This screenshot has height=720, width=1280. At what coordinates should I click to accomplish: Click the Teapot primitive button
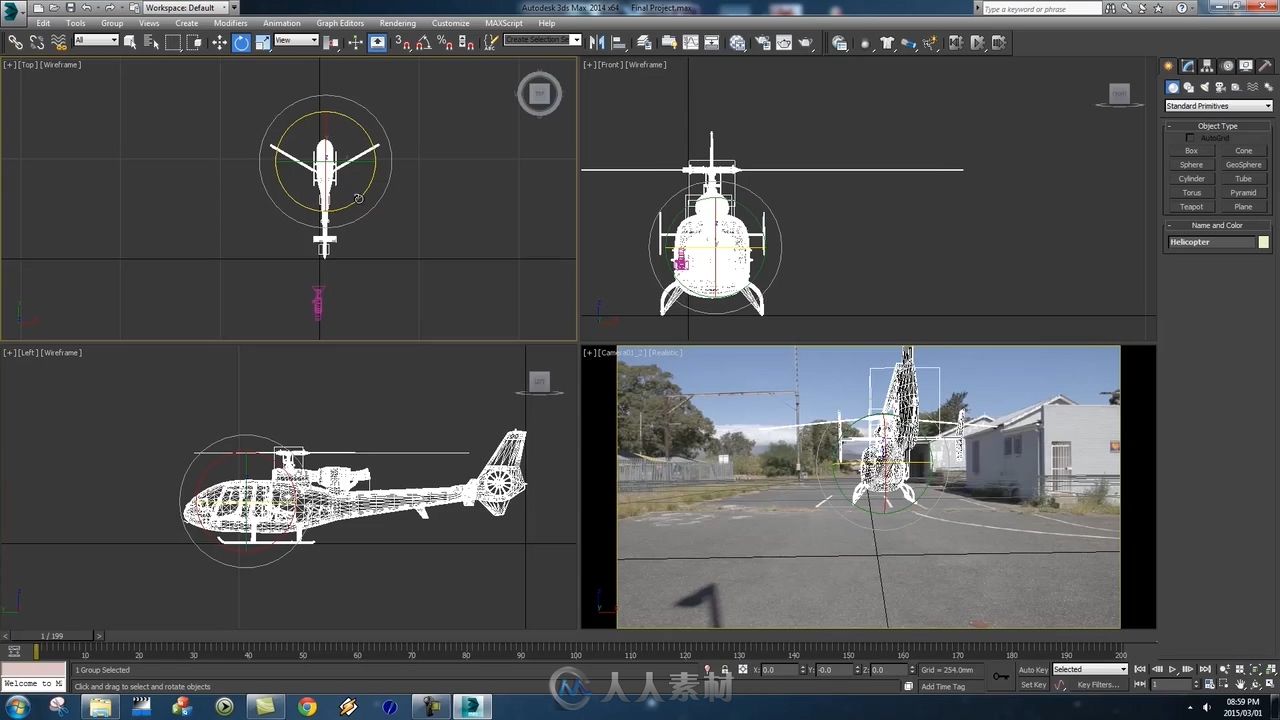[x=1191, y=207]
